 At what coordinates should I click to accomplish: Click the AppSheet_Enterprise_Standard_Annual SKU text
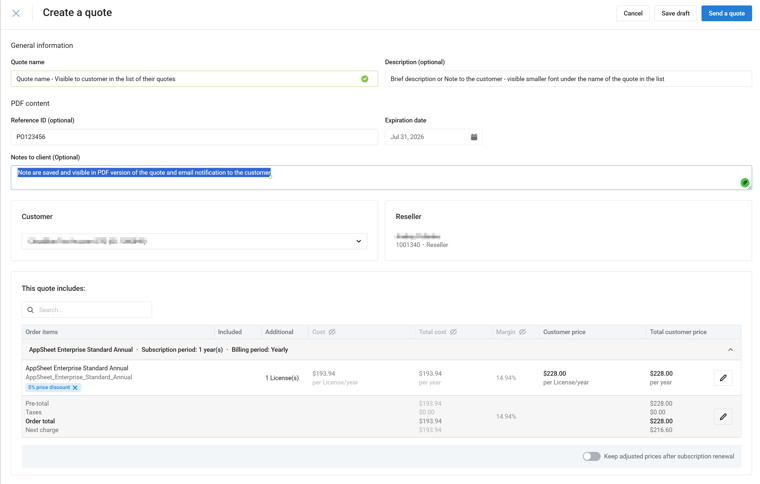(79, 377)
